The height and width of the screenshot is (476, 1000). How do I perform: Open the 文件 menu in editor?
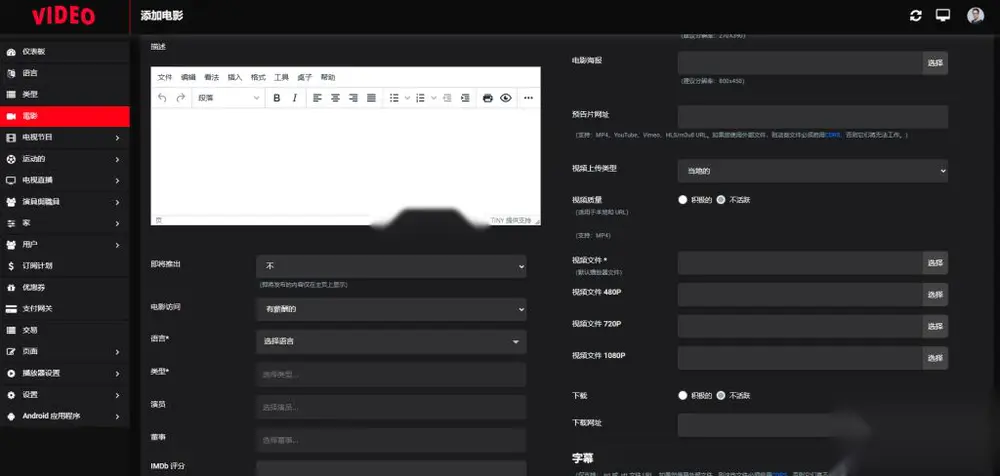[x=165, y=77]
